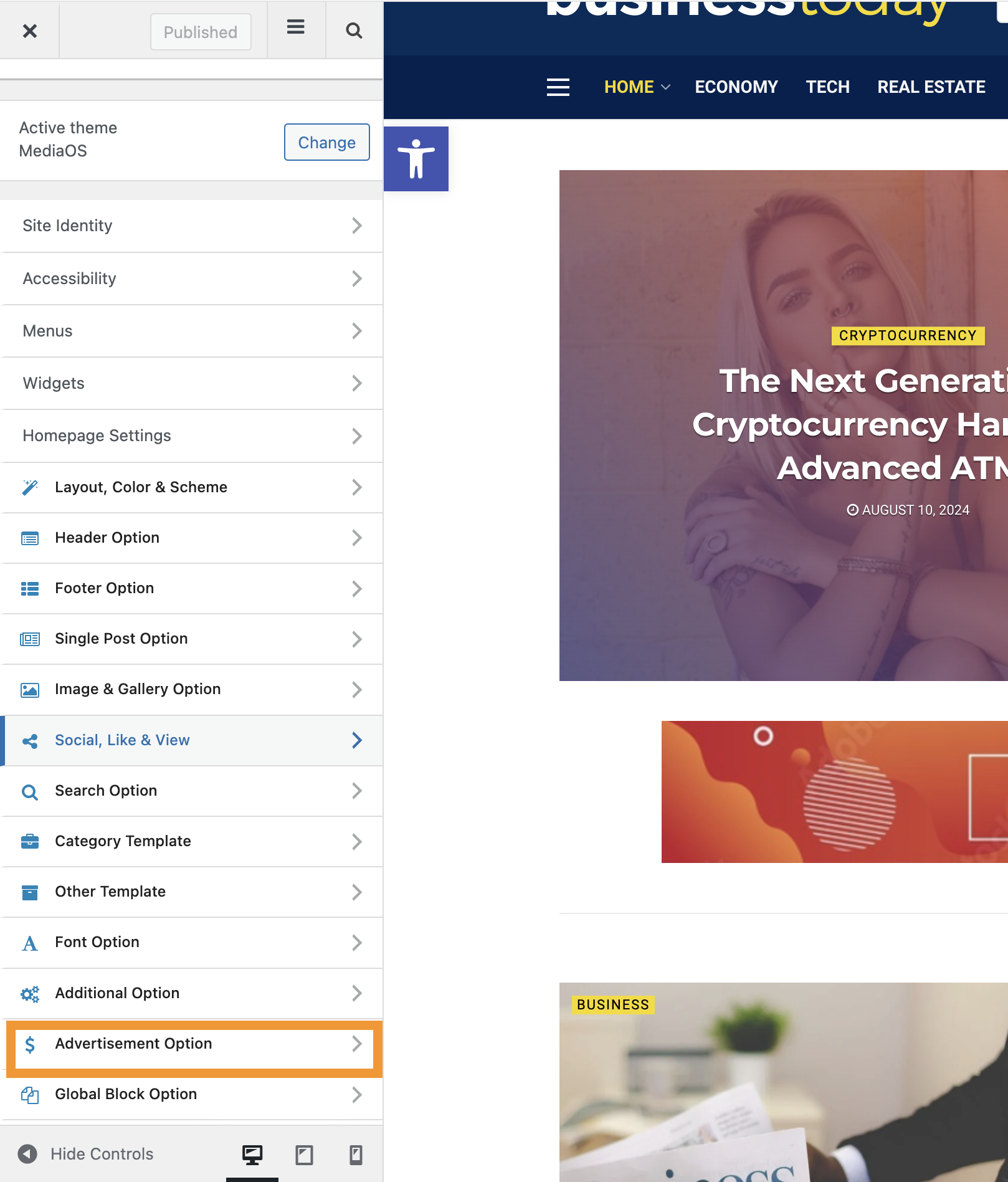The width and height of the screenshot is (1008, 1182).
Task: Close the customizer with X icon
Action: 29,31
